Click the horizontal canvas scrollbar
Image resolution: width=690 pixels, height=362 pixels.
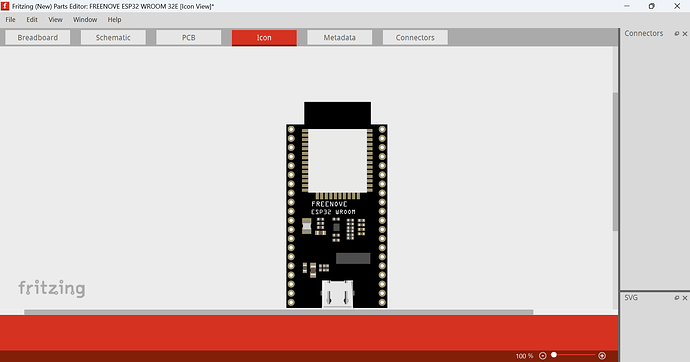(279, 312)
